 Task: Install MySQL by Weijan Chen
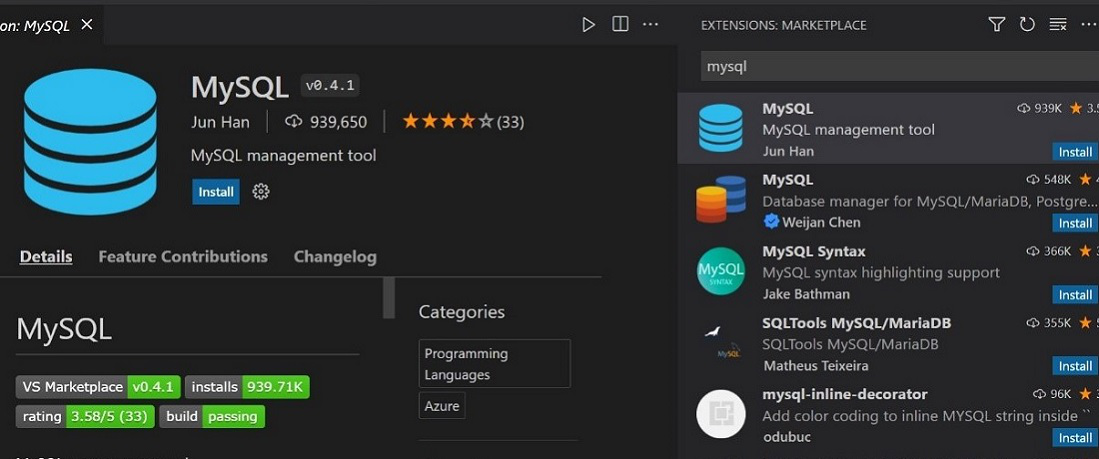coord(1075,224)
